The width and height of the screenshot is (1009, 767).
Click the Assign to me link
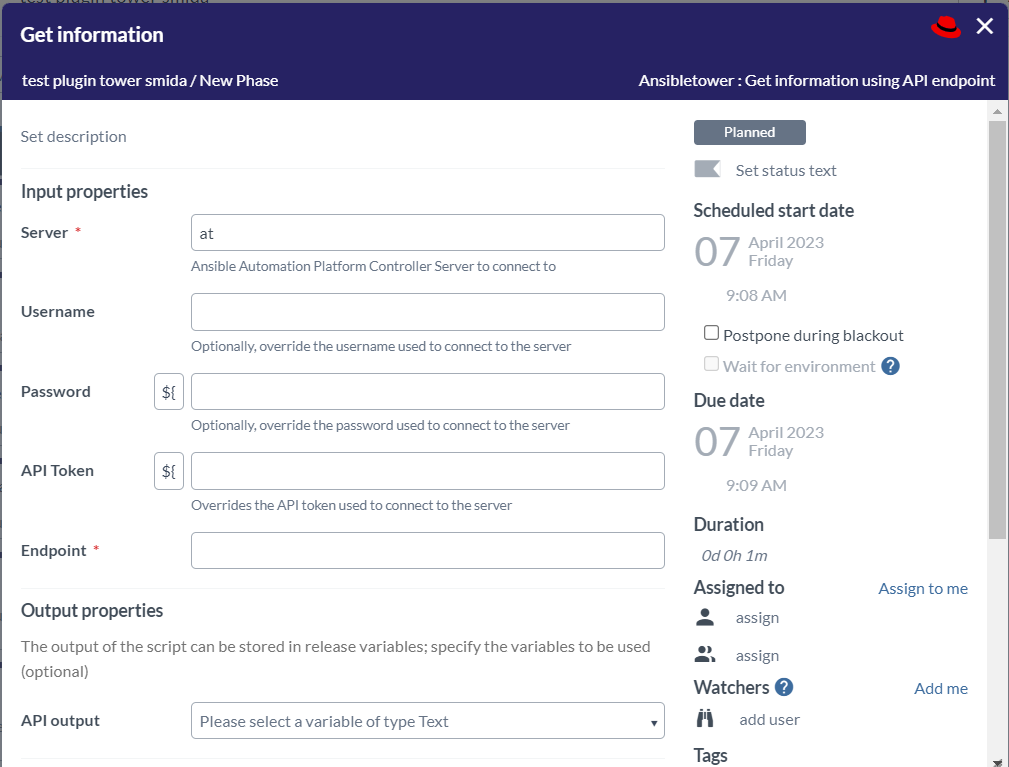922,588
